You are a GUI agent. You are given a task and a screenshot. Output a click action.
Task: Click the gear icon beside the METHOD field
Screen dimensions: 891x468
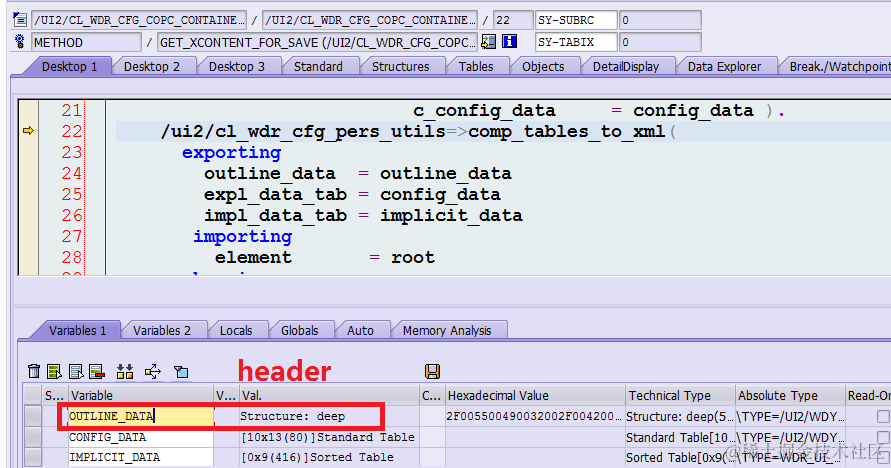click(x=20, y=42)
